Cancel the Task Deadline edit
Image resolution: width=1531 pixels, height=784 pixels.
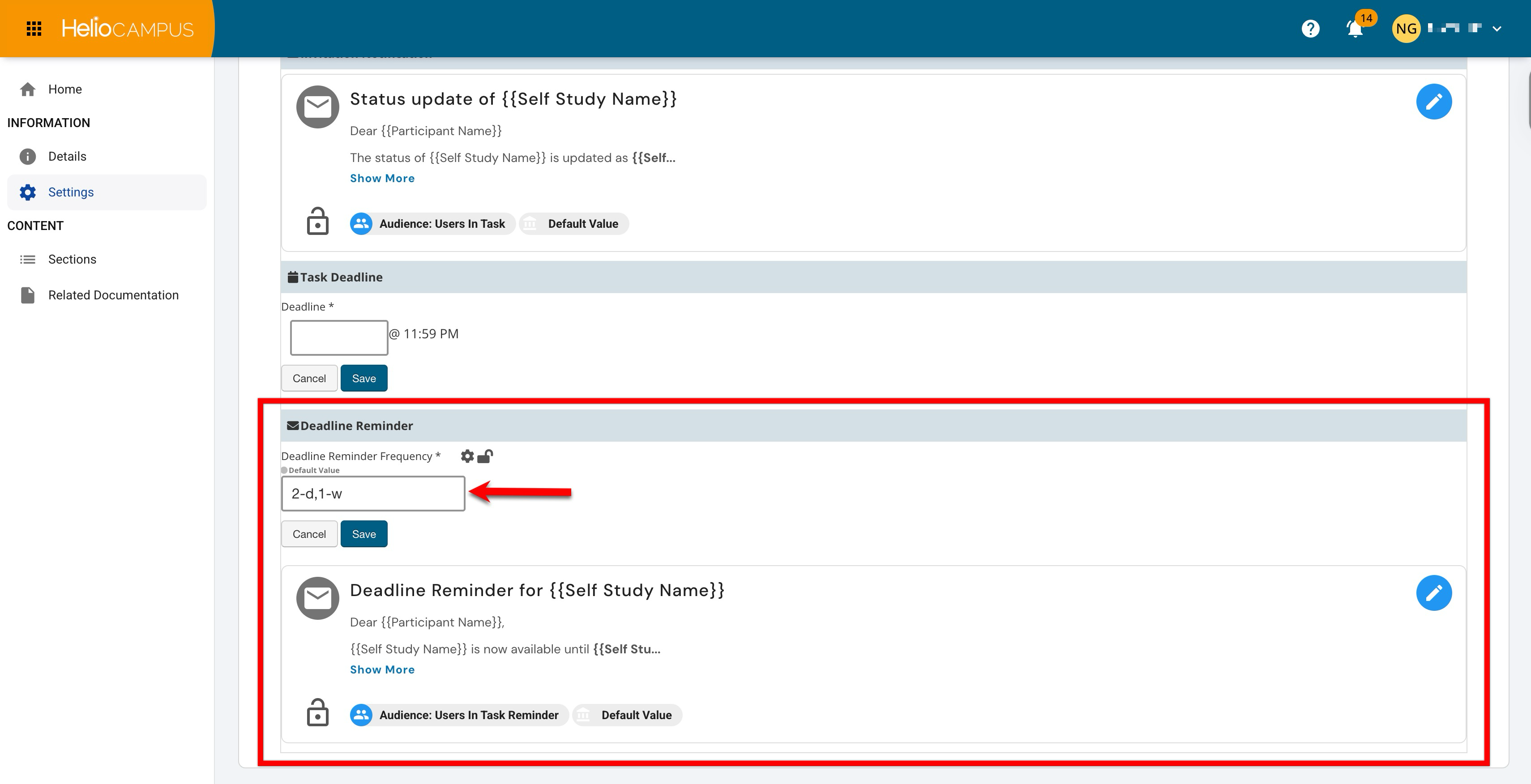pyautogui.click(x=309, y=378)
